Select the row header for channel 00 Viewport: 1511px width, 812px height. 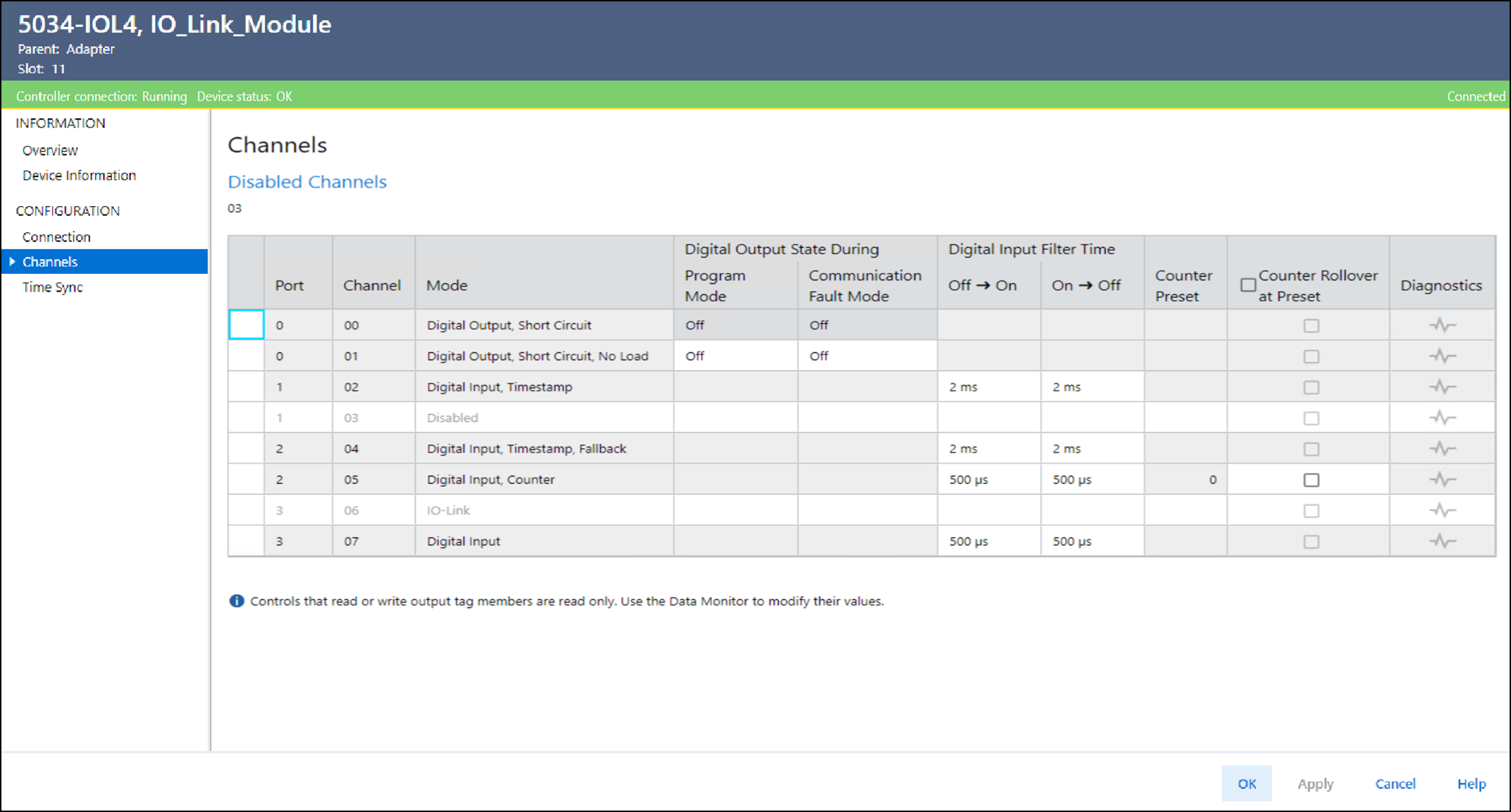click(246, 325)
